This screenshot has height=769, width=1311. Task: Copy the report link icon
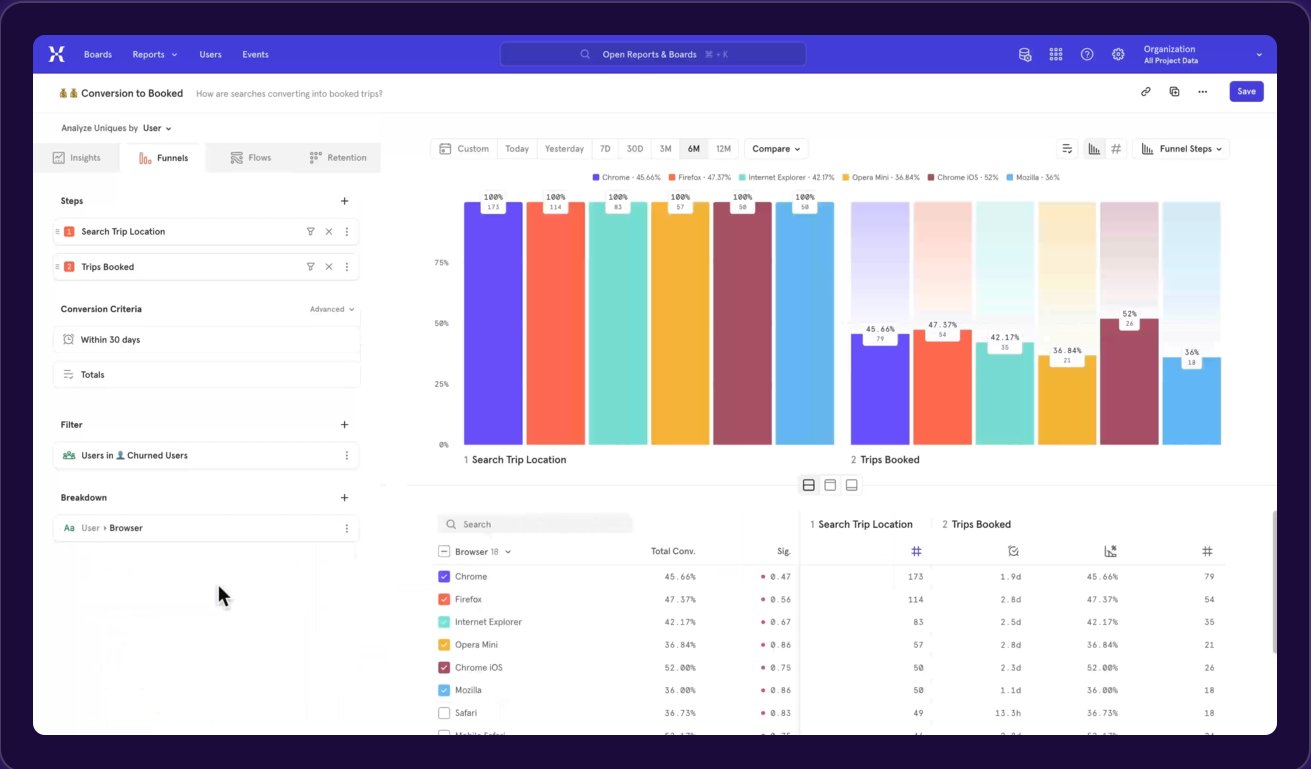tap(1146, 91)
